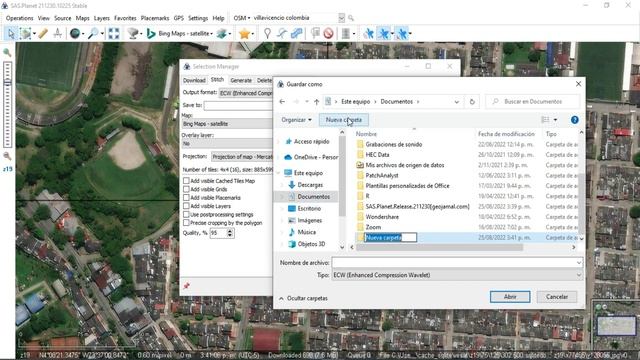Image resolution: width=640 pixels, height=360 pixels.
Task: Click the Nueva carpeta button
Action: tap(344, 120)
